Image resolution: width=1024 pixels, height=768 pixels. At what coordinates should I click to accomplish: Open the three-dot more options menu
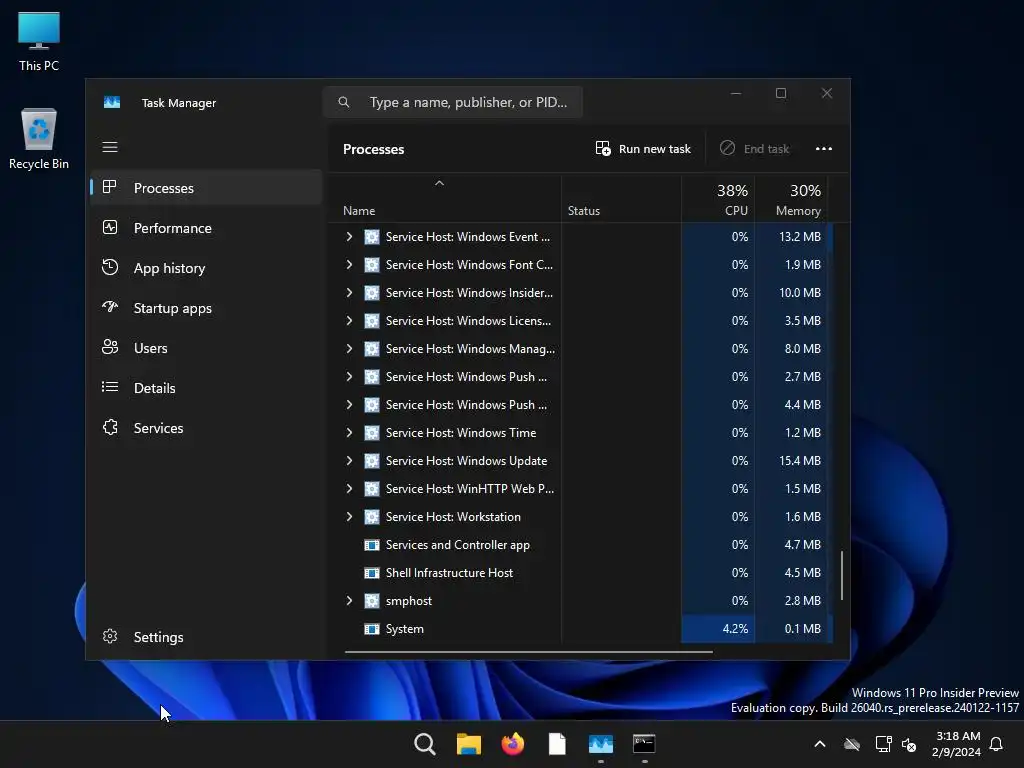tap(824, 149)
